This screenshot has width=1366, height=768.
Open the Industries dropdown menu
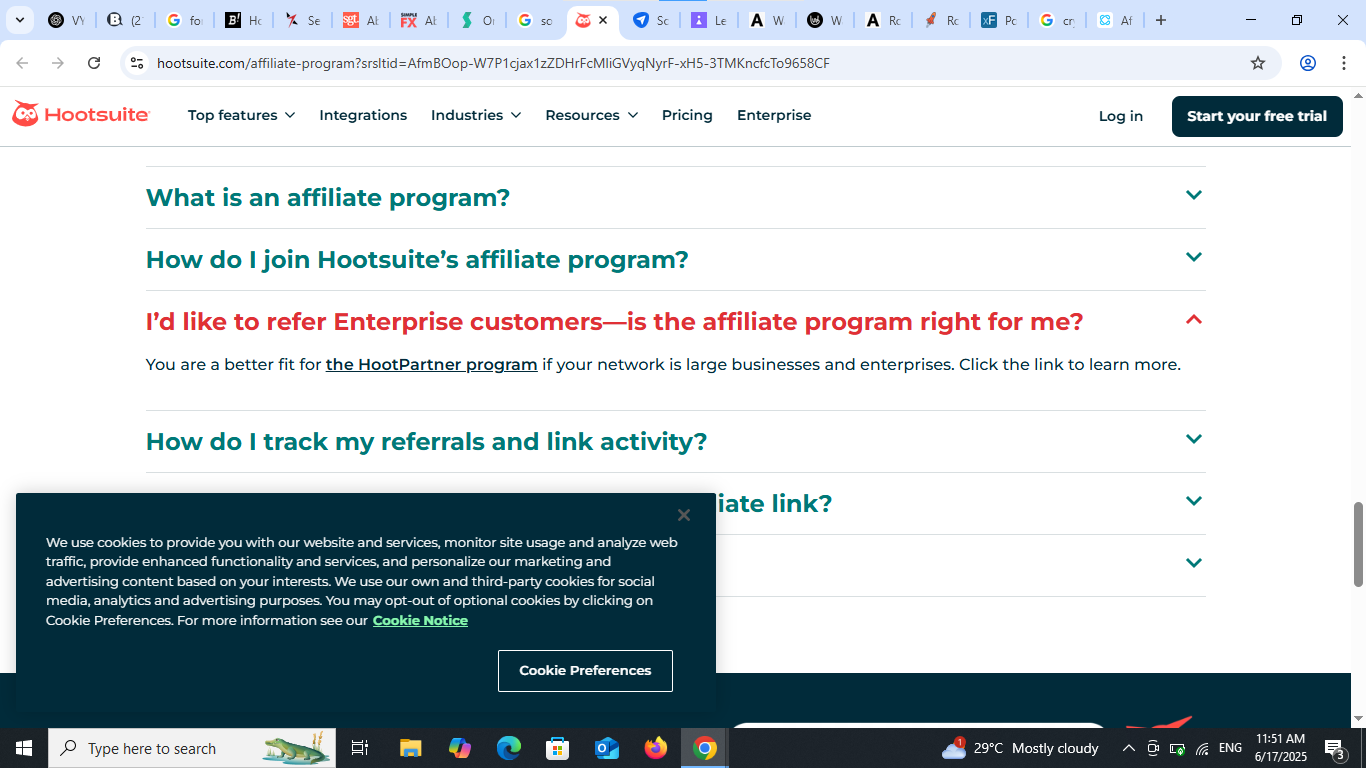click(476, 115)
